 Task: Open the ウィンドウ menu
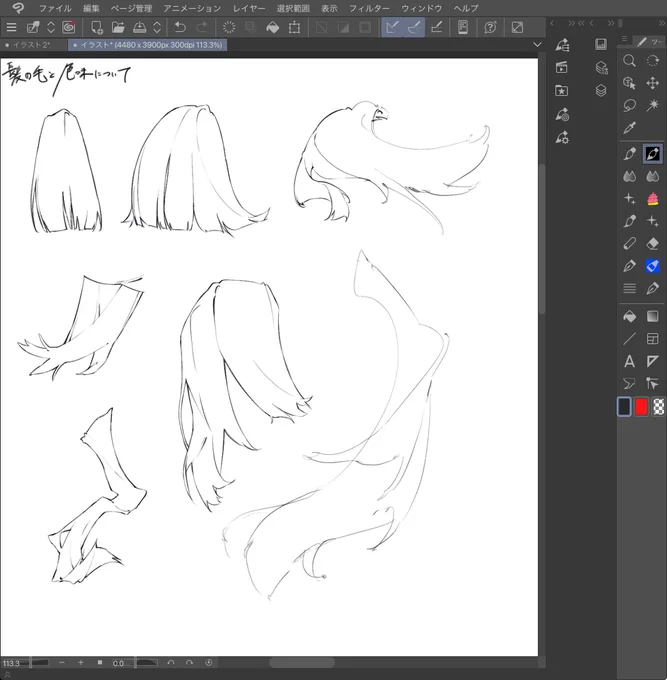click(x=422, y=8)
